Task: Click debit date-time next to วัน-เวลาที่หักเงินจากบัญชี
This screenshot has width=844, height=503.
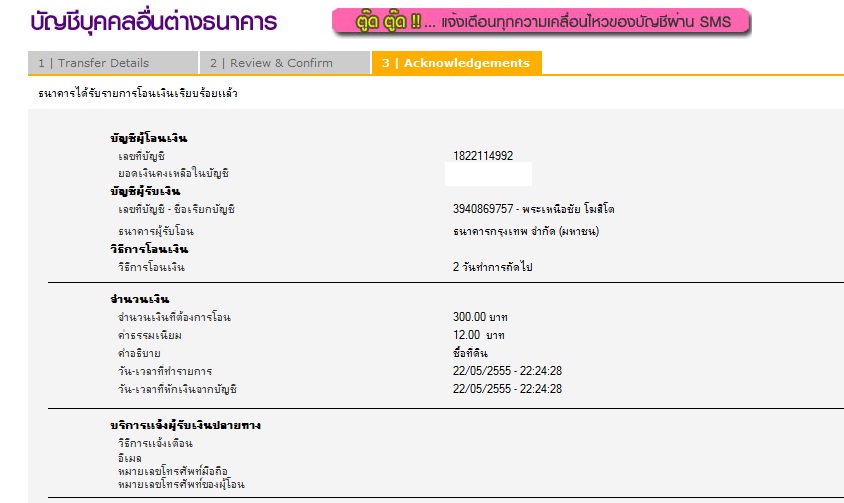Action: click(507, 389)
